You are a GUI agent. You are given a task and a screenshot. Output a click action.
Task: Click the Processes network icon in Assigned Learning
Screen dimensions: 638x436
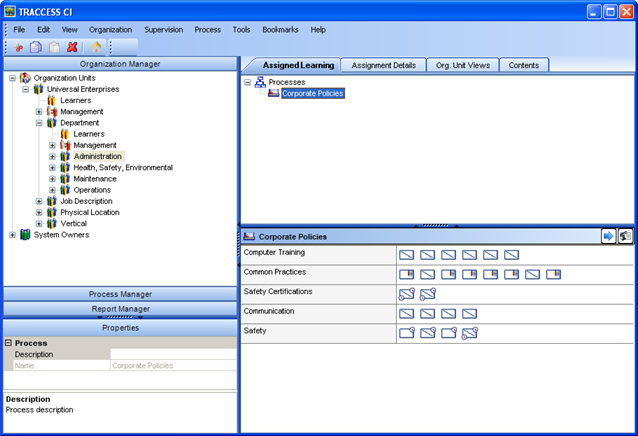click(x=260, y=82)
